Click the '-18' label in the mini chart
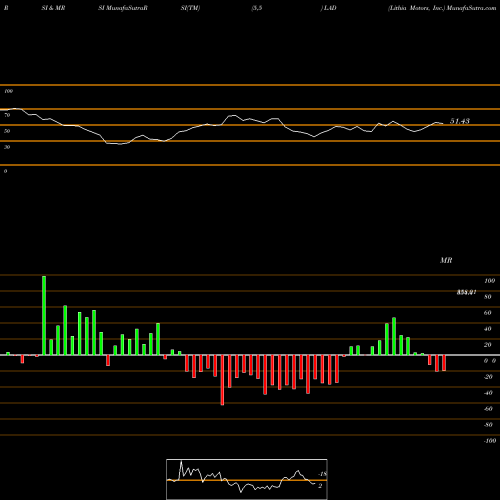Viewport: 500px width, 500px height. [322, 474]
